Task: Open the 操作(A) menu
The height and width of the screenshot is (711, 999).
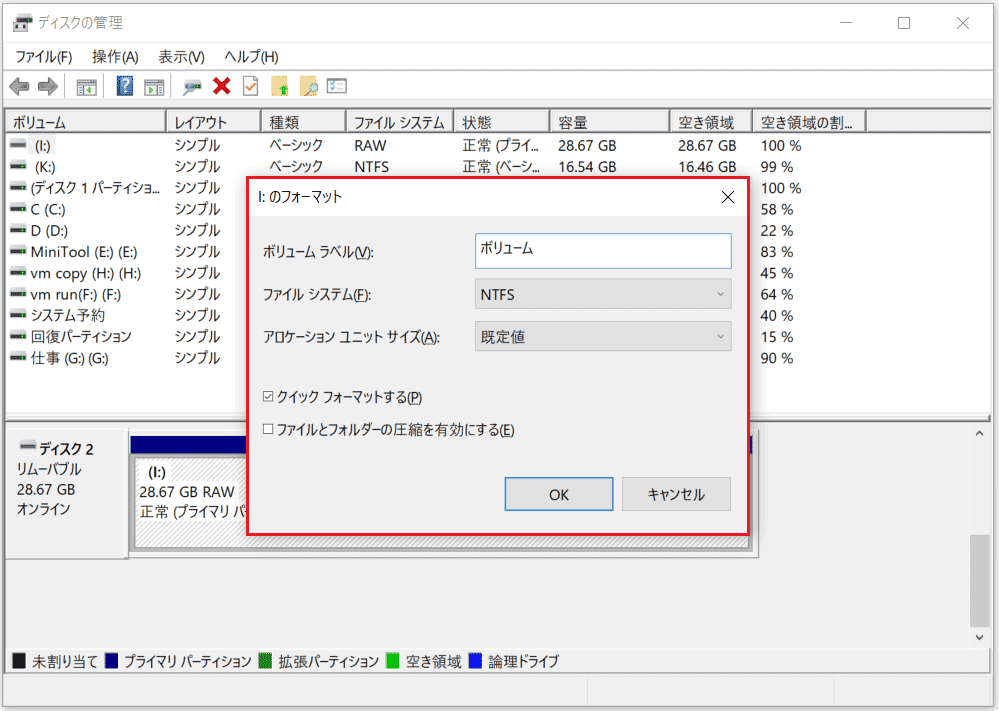Action: tap(115, 56)
